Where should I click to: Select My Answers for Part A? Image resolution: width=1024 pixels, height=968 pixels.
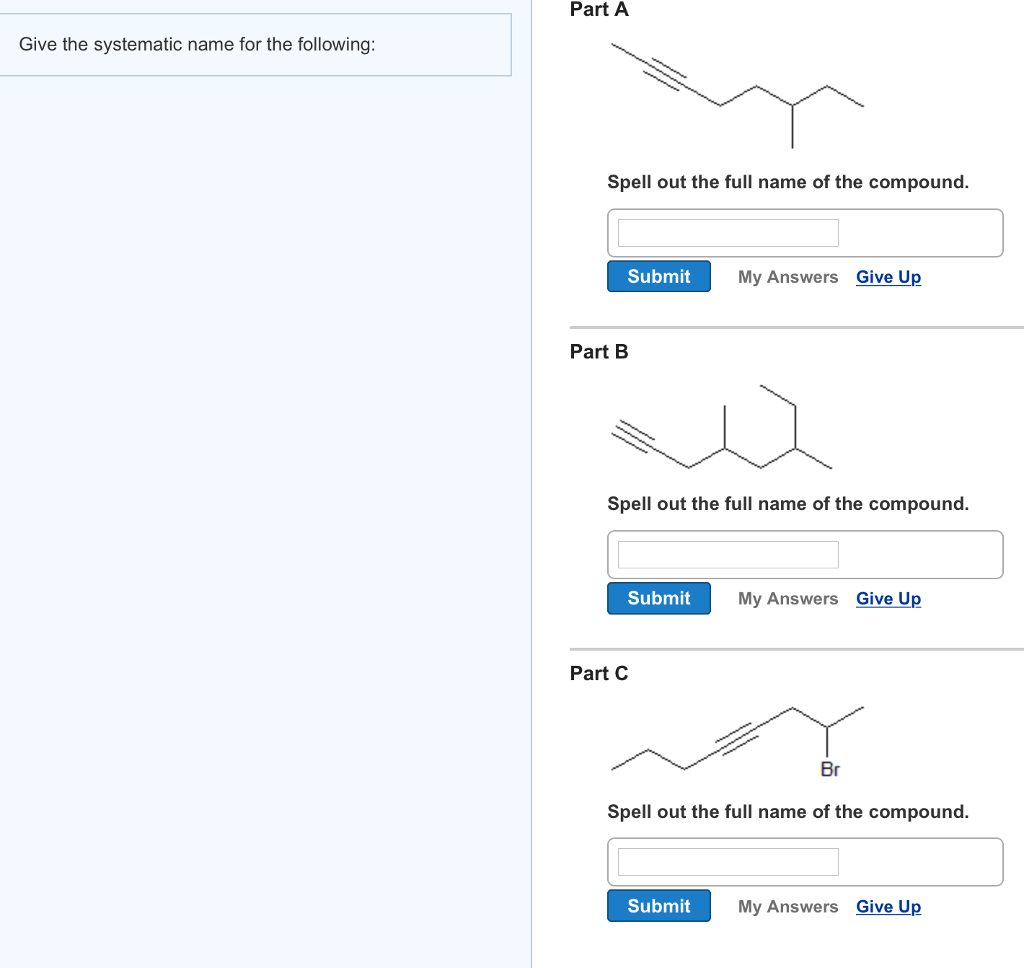787,277
